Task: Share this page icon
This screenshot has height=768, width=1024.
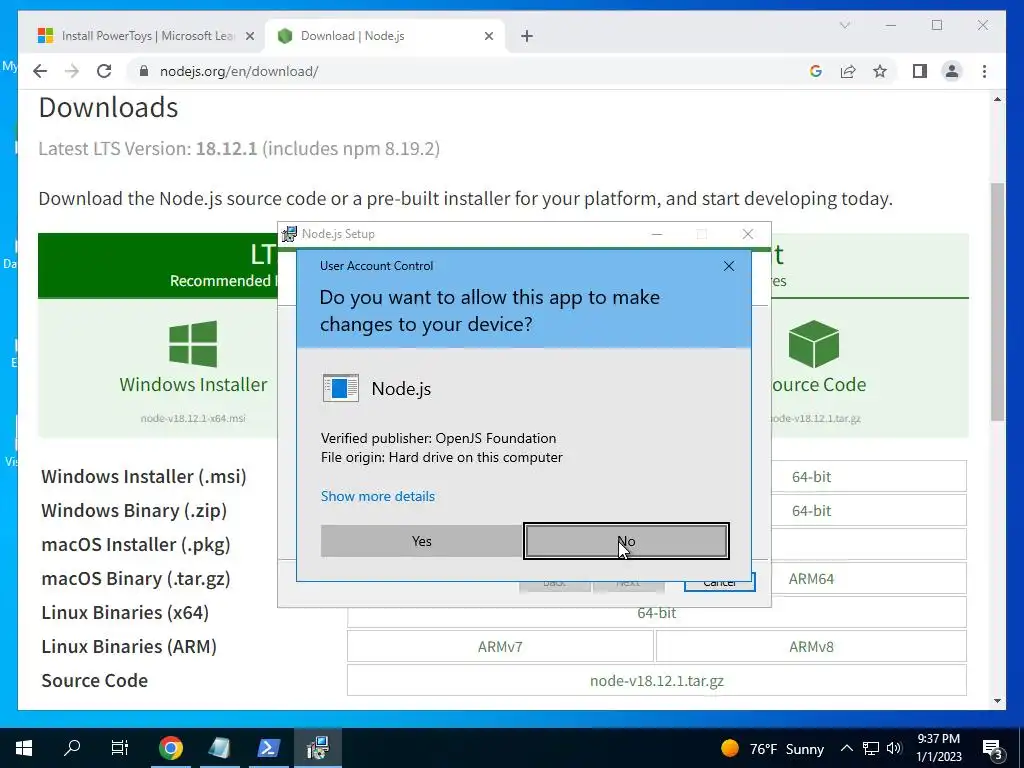Action: [848, 71]
